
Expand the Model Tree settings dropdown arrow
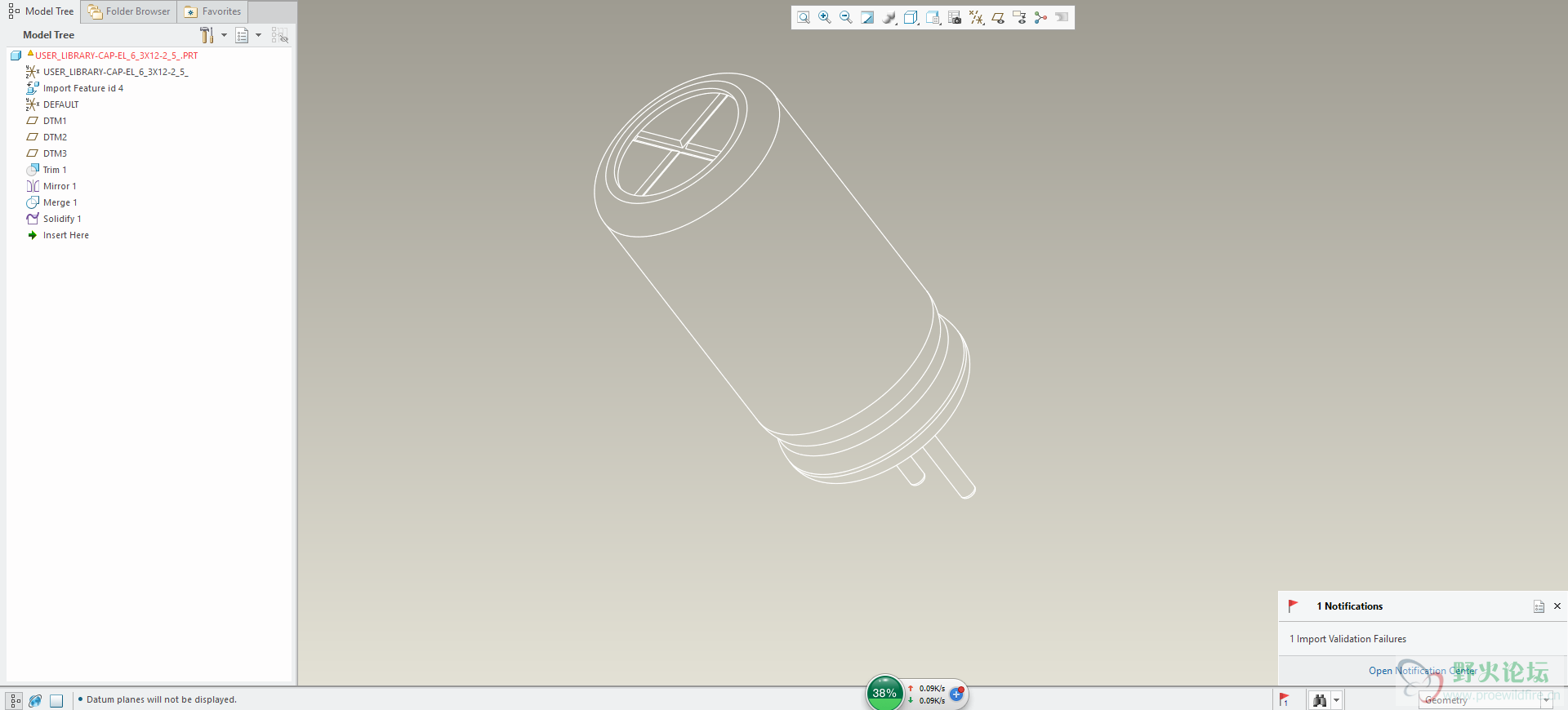224,35
